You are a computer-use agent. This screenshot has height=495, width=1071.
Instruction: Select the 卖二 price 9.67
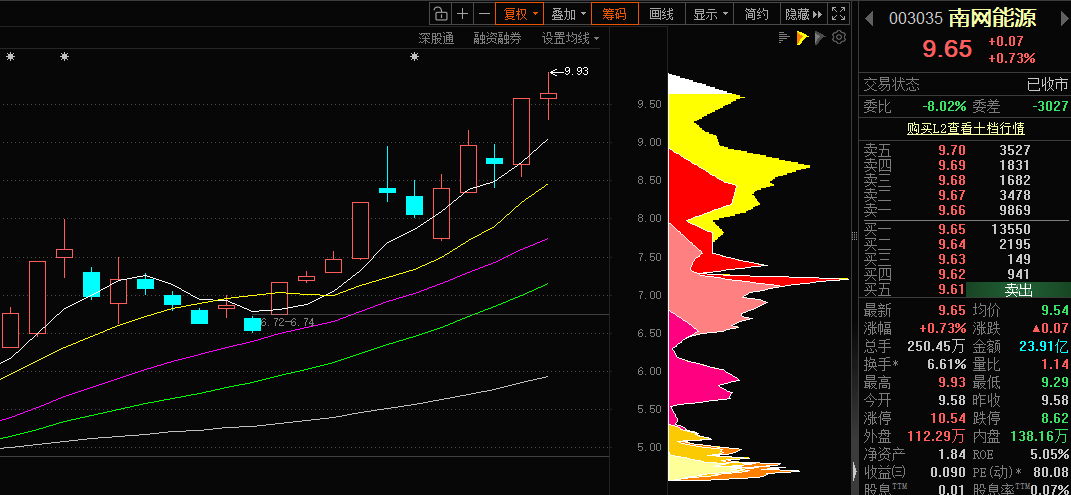951,195
